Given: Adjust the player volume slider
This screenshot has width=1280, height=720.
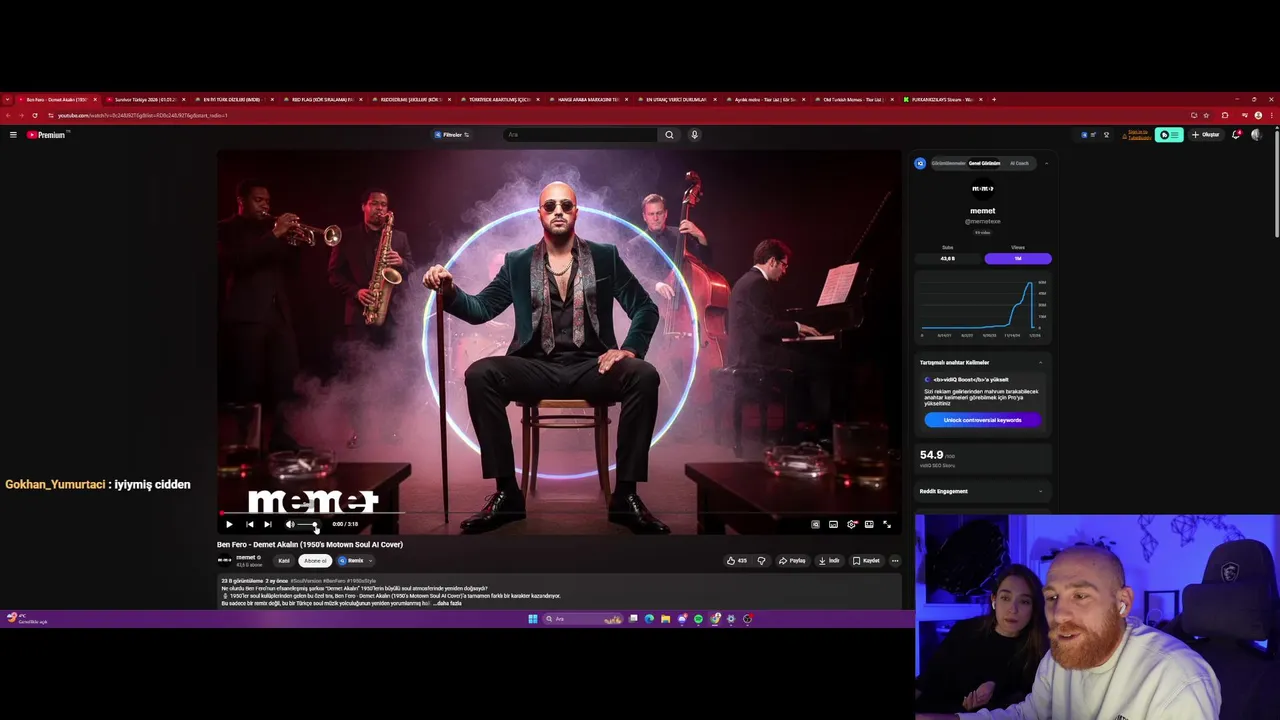Looking at the screenshot, I should [309, 524].
